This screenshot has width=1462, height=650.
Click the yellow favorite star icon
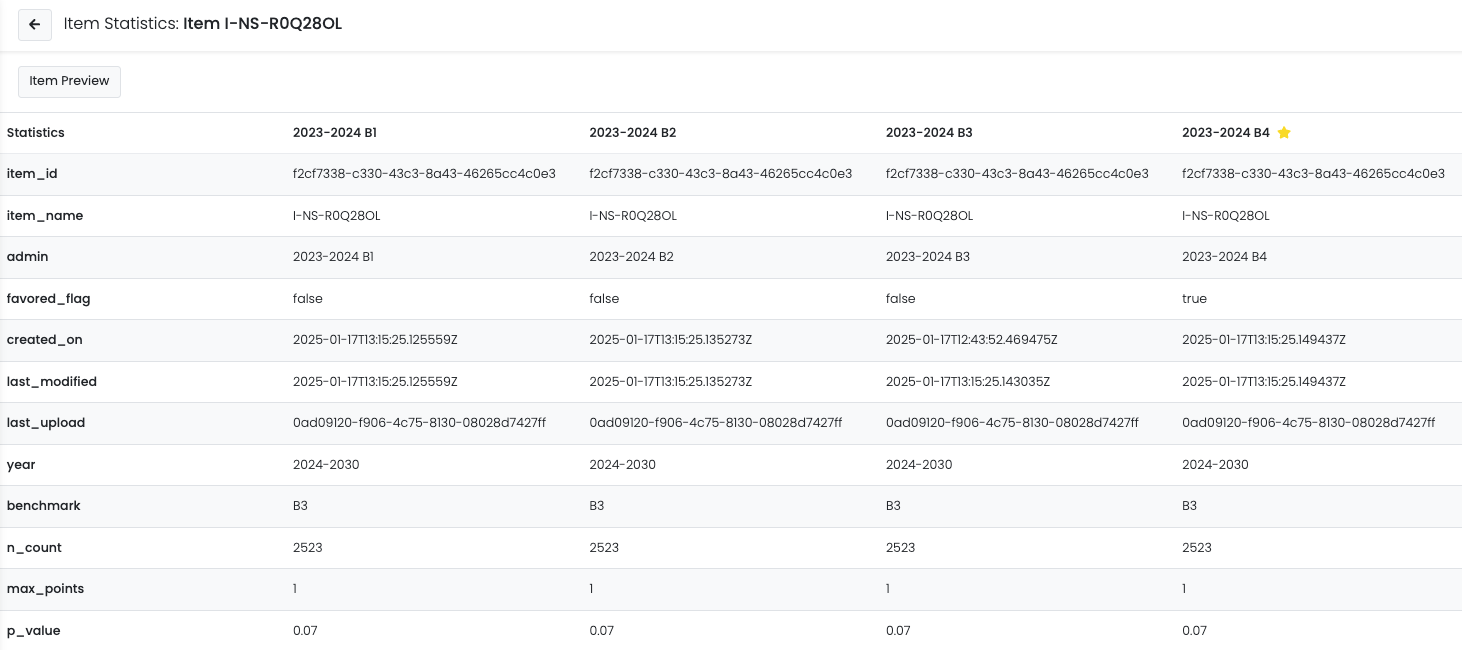(1284, 133)
